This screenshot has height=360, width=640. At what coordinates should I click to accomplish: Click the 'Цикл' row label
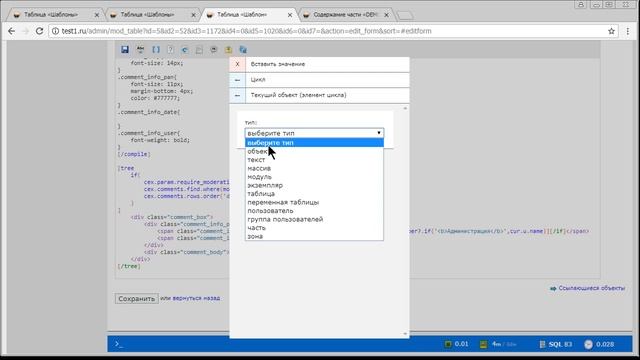click(x=258, y=80)
